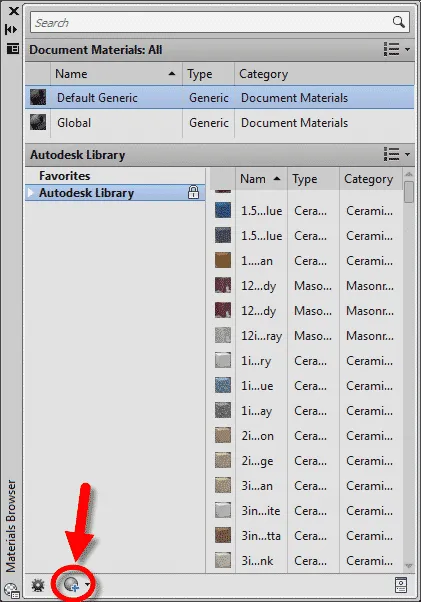Select library material '1....an'
The image size is (421, 602).
tap(306, 261)
